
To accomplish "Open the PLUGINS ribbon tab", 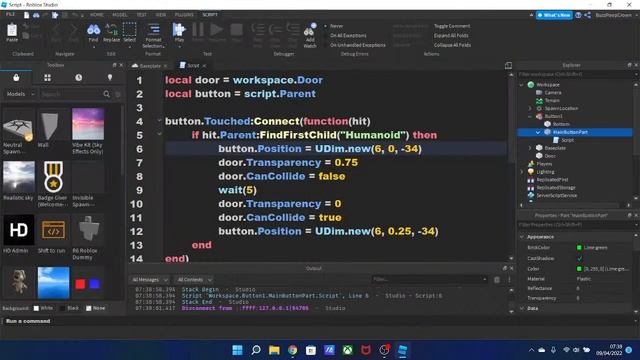I will tap(184, 15).
